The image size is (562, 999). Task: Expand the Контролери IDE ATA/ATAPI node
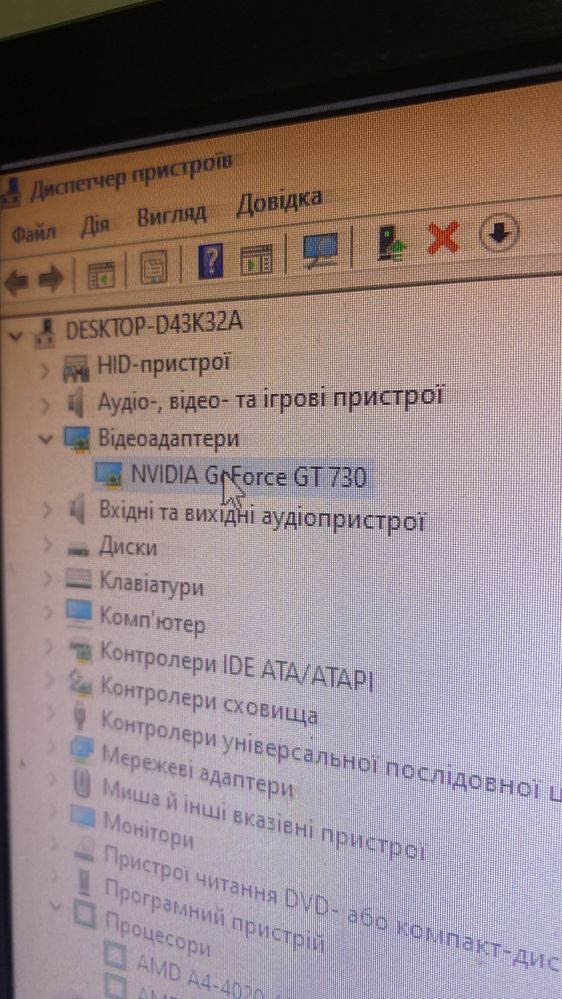[48, 647]
